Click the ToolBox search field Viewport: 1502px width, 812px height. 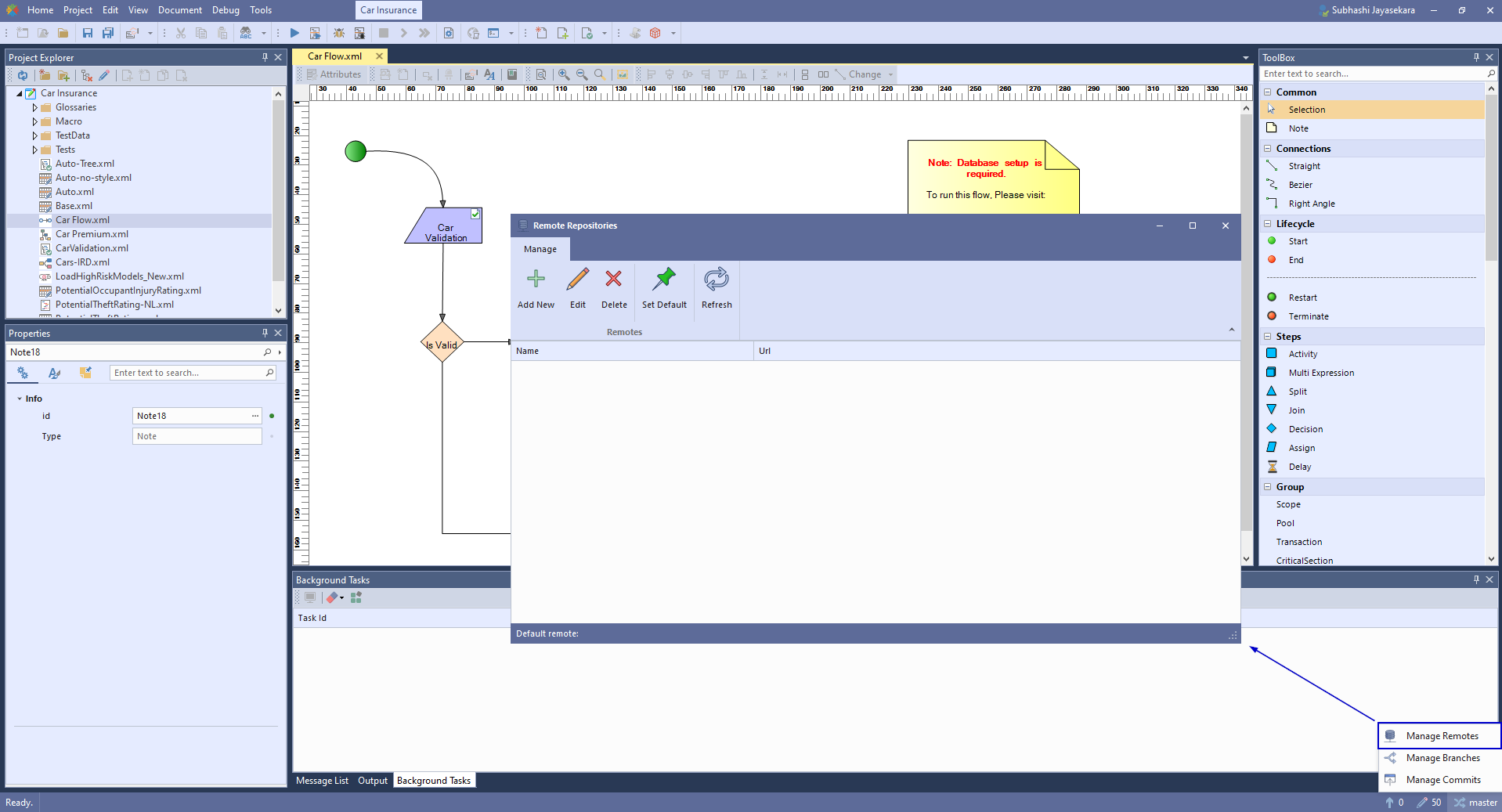point(1374,74)
